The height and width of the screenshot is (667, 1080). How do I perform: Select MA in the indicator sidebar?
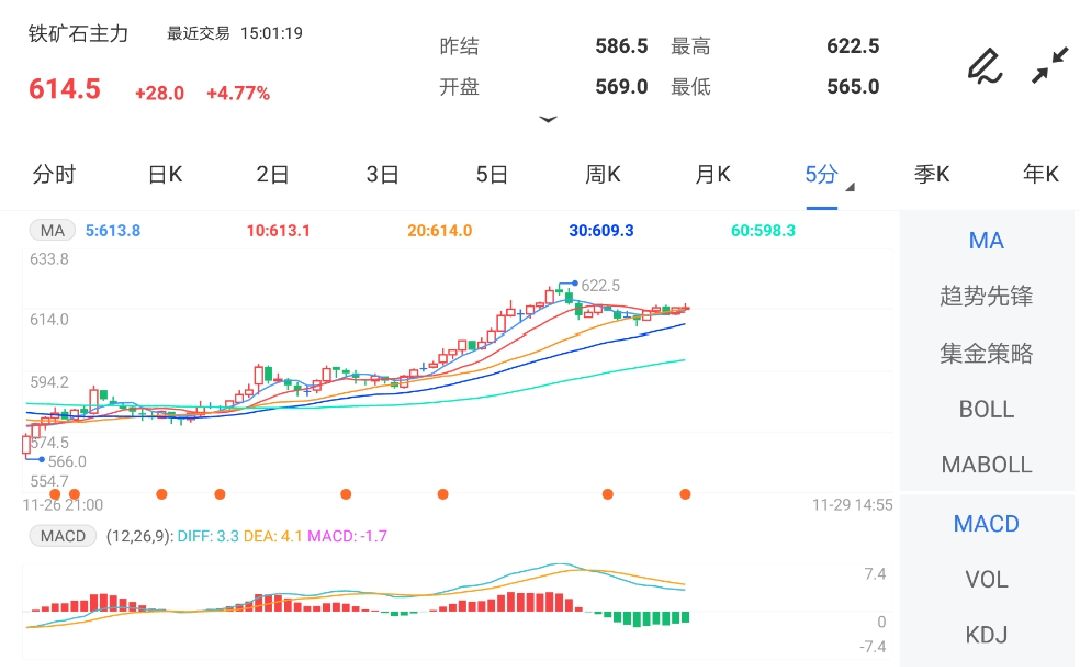coord(986,240)
